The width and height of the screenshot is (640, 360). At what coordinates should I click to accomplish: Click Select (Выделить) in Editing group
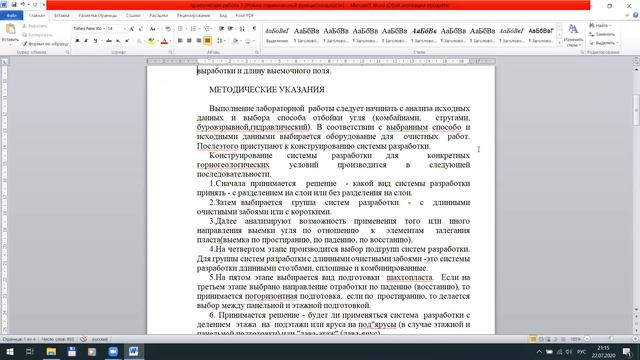pos(604,43)
